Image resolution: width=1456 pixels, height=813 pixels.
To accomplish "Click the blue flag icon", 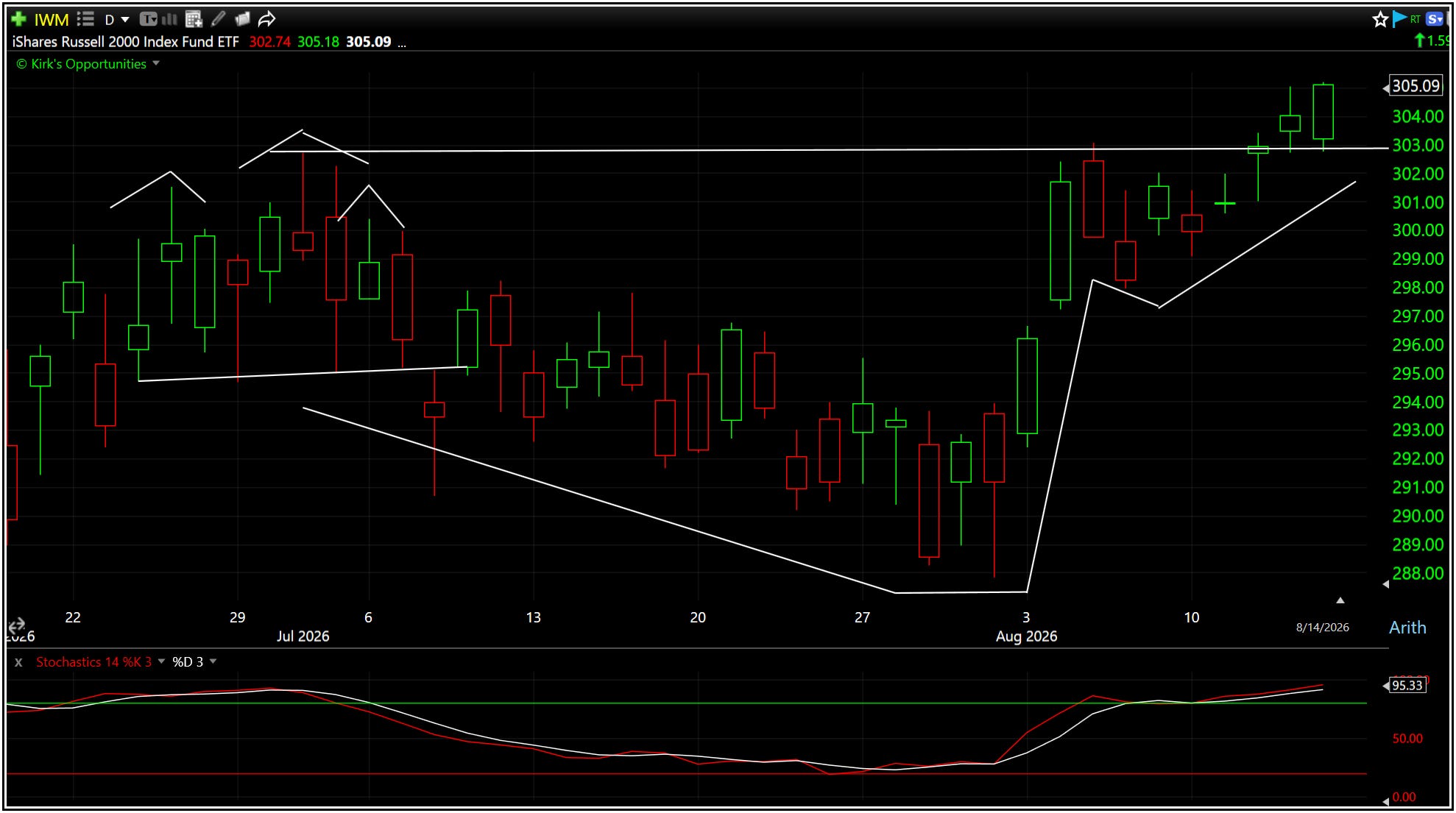I will point(1399,19).
